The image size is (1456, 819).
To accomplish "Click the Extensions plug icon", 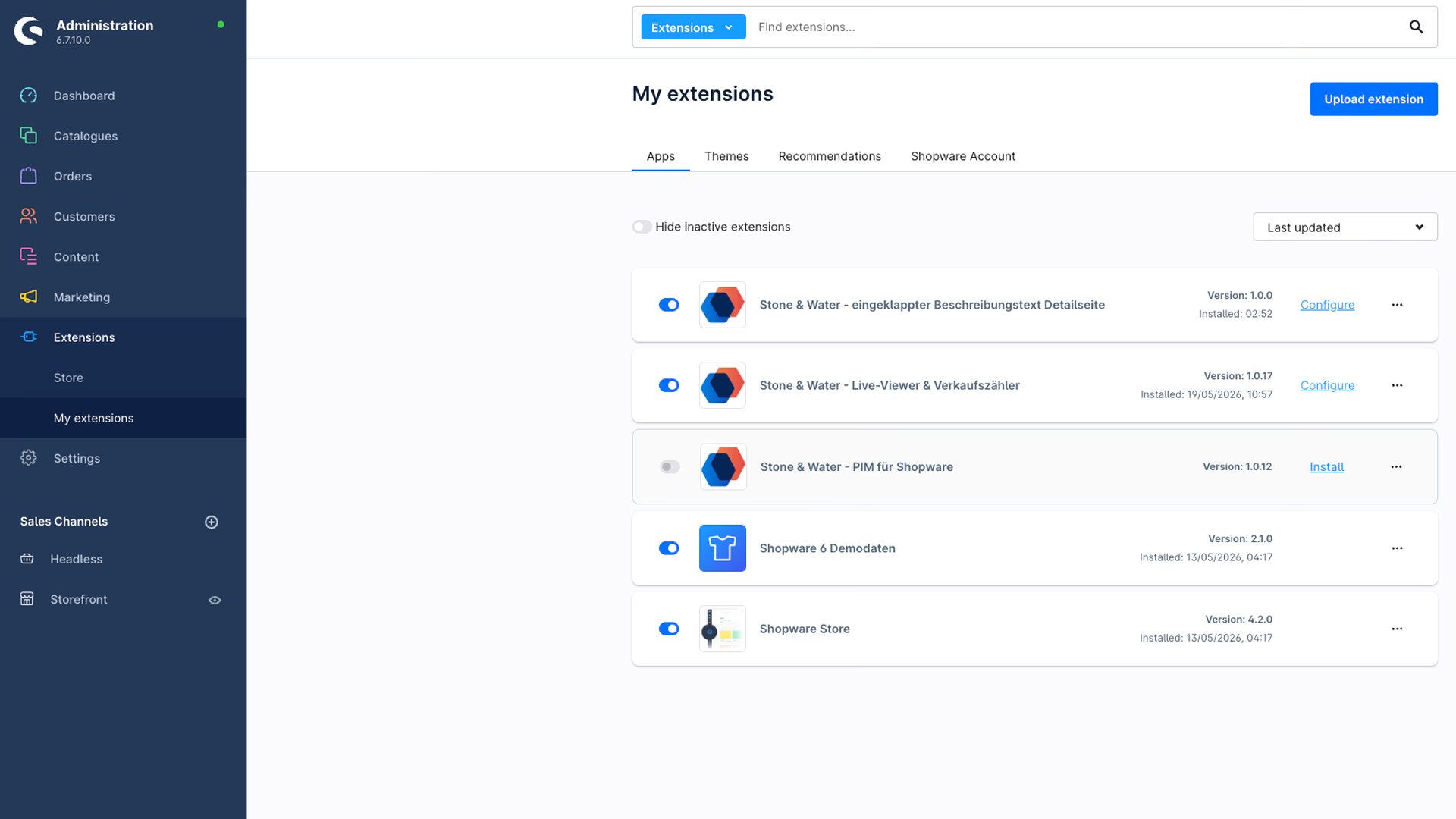I will tap(29, 337).
